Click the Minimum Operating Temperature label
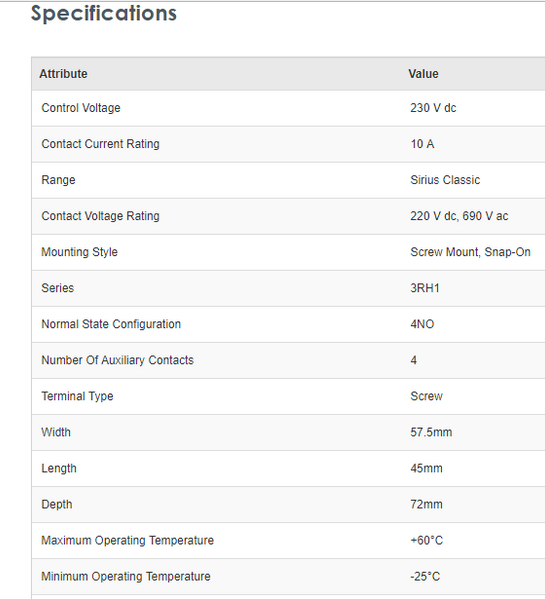Image resolution: width=545 pixels, height=600 pixels. 126,576
